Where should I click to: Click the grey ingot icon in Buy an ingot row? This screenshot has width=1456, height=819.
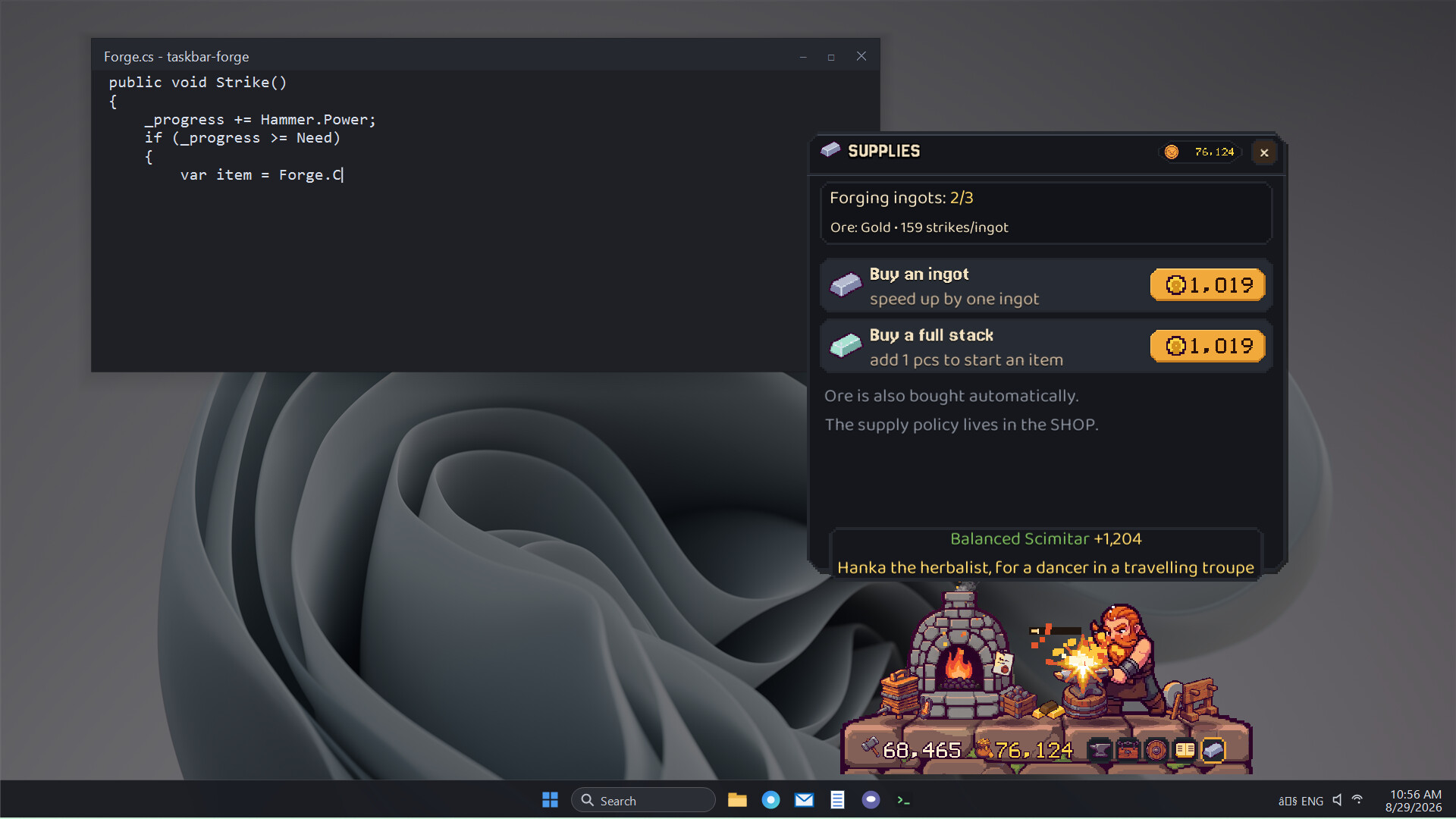(846, 285)
